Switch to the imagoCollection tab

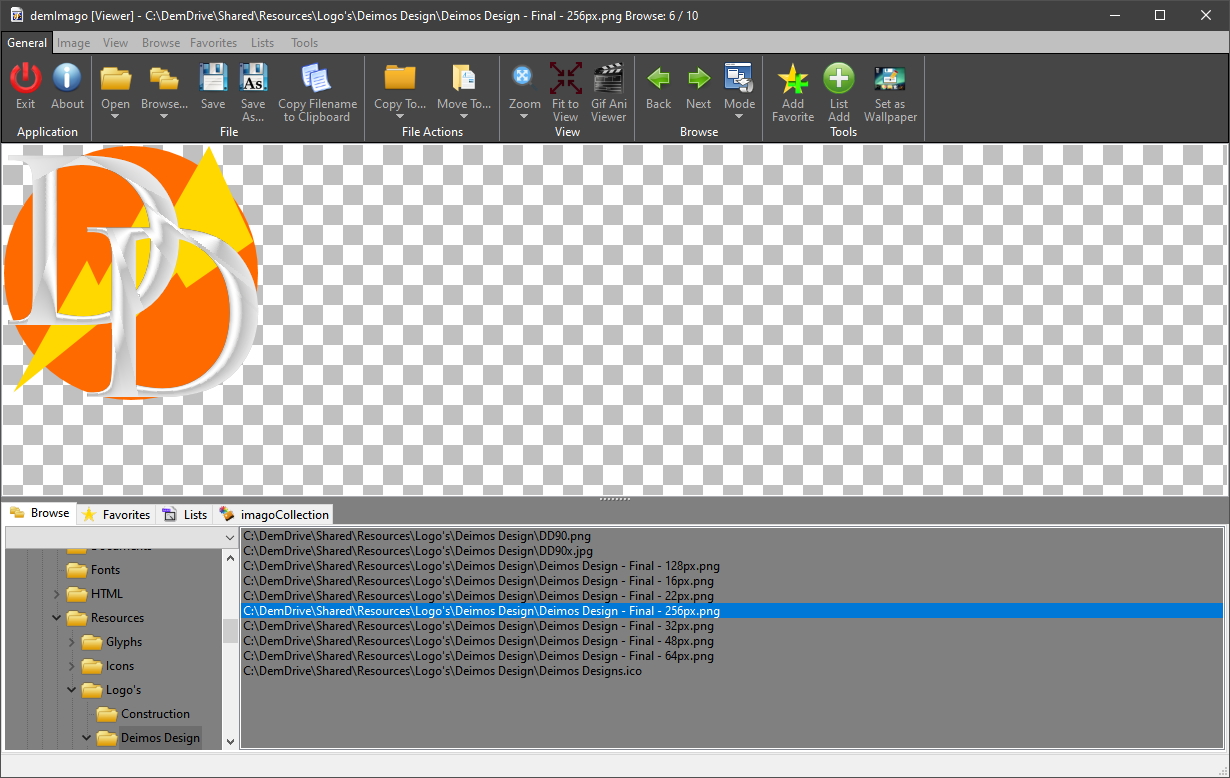[x=273, y=514]
